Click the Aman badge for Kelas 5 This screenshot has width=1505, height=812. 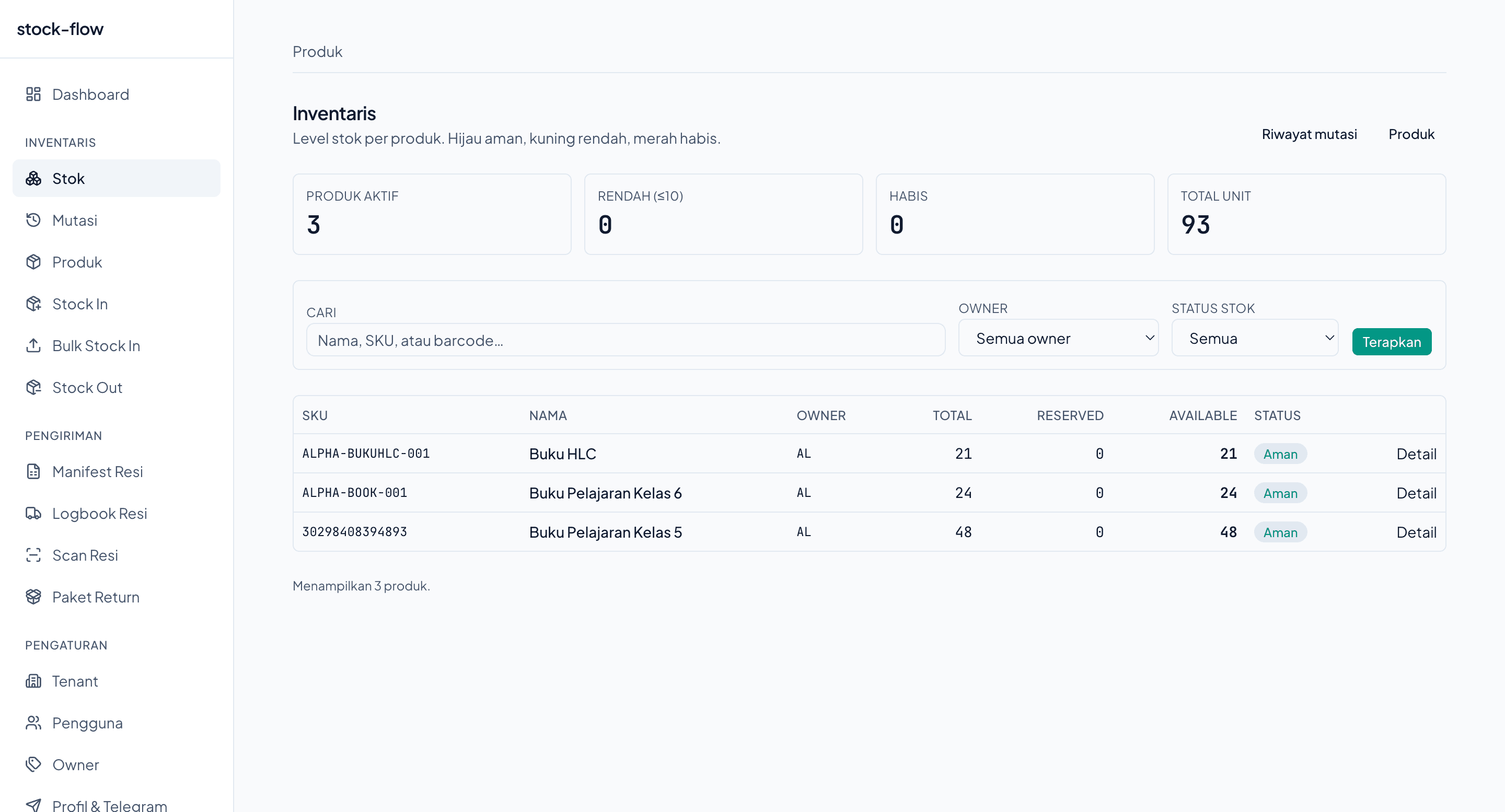coord(1280,532)
